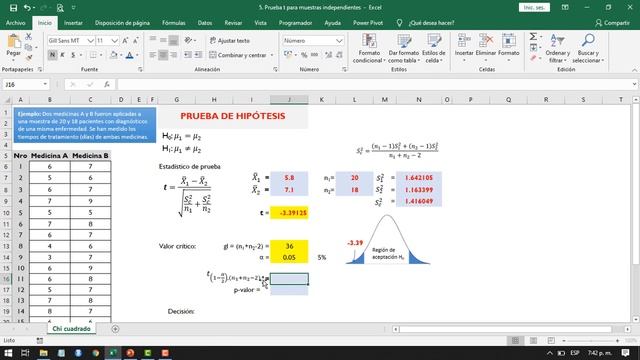Activate the Format Painter brush

[28, 58]
